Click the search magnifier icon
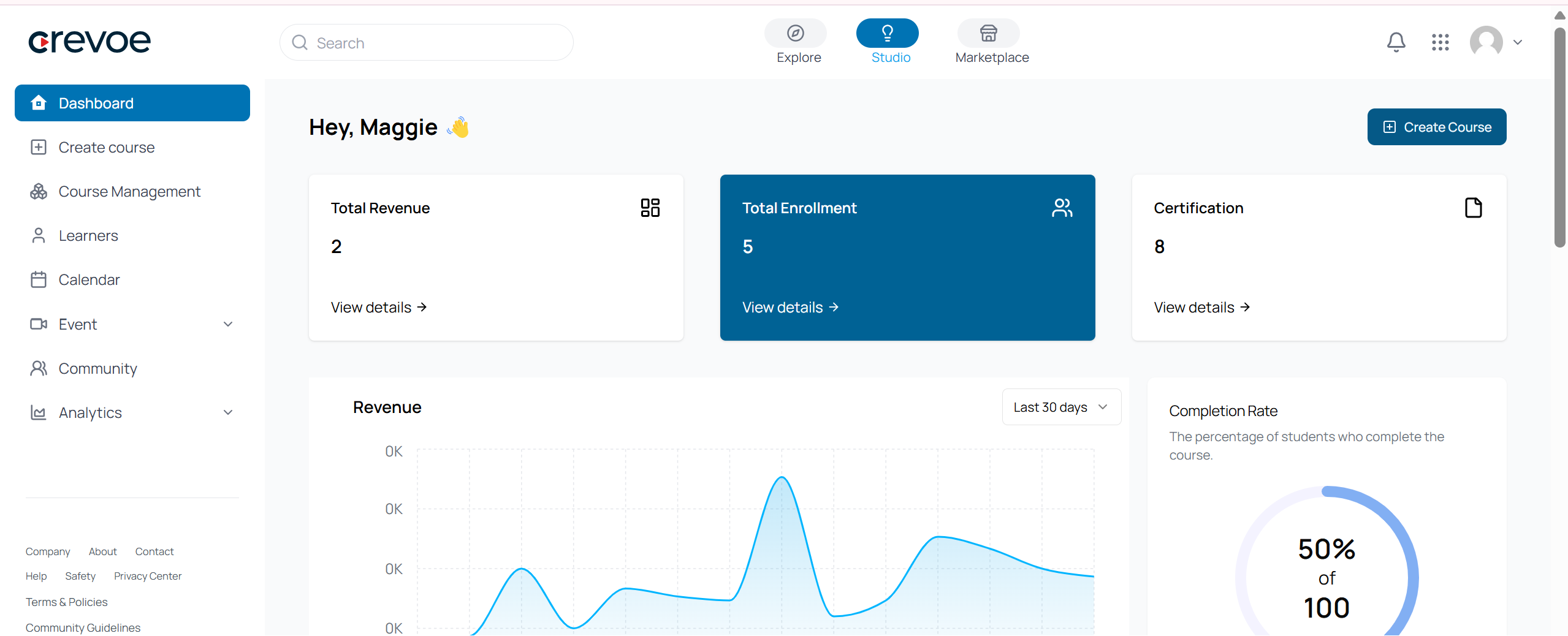Image resolution: width=1568 pixels, height=636 pixels. [x=300, y=42]
